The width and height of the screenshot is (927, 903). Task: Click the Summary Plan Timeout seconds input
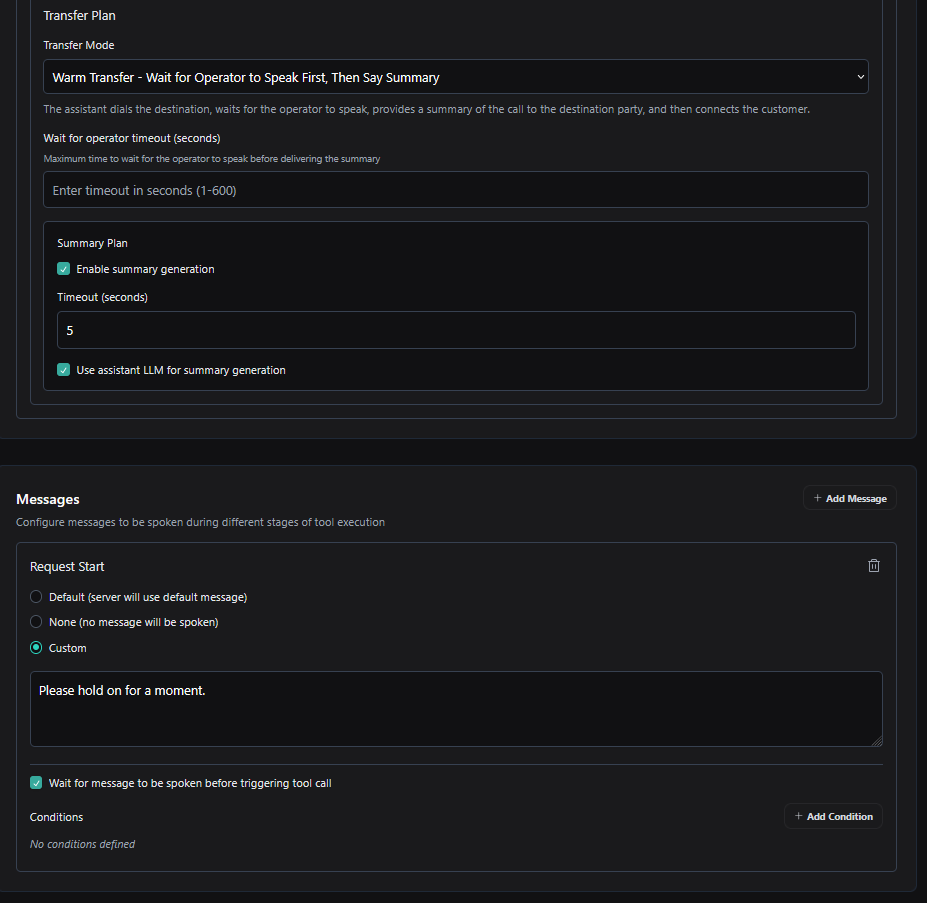[455, 330]
